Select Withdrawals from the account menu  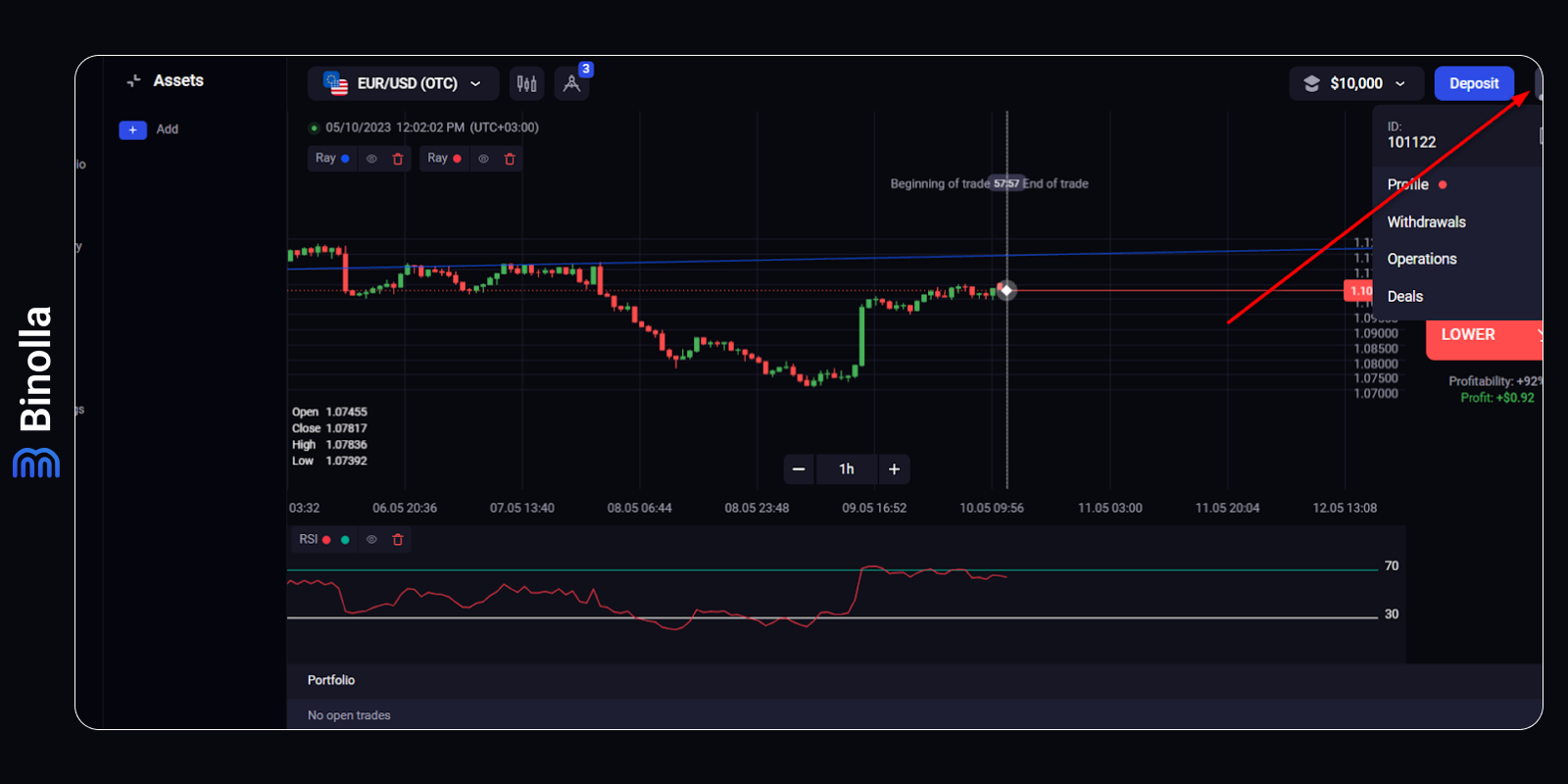1426,222
